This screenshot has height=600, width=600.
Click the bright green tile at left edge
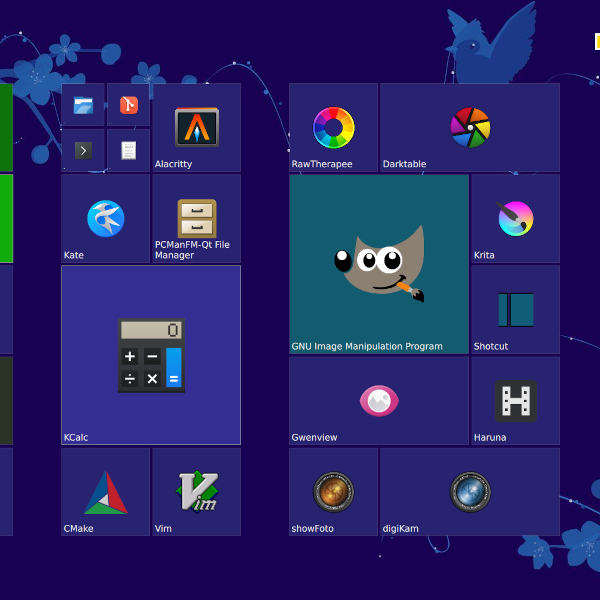pyautogui.click(x=6, y=219)
